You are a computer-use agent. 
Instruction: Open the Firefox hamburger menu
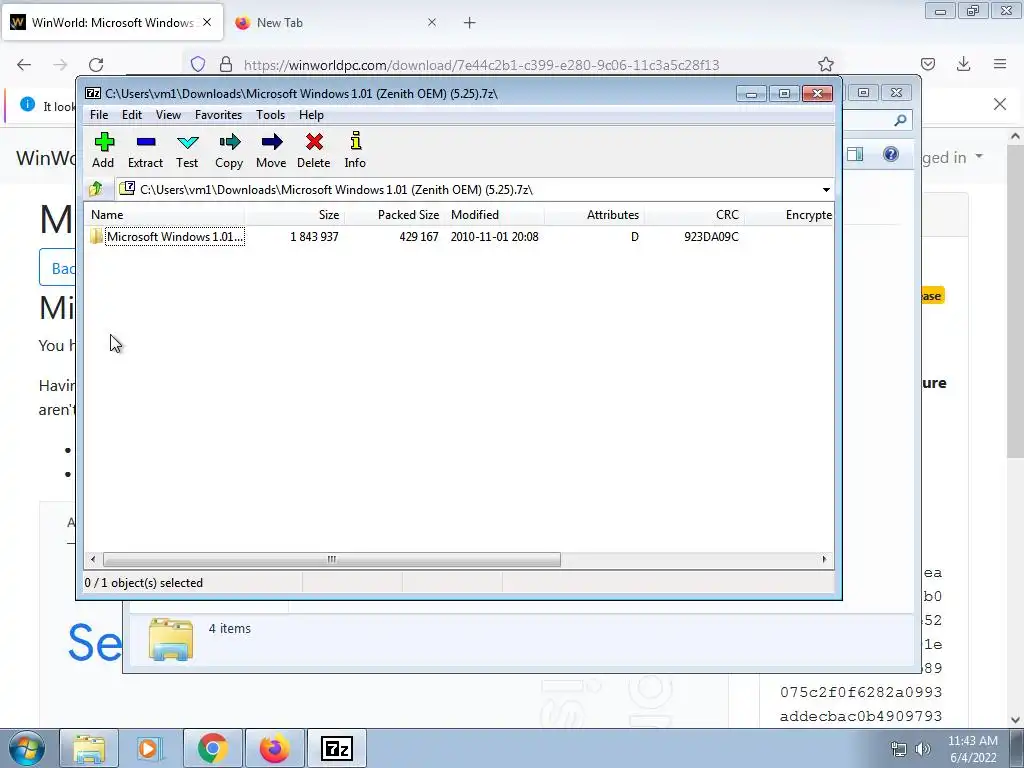[x=1000, y=64]
